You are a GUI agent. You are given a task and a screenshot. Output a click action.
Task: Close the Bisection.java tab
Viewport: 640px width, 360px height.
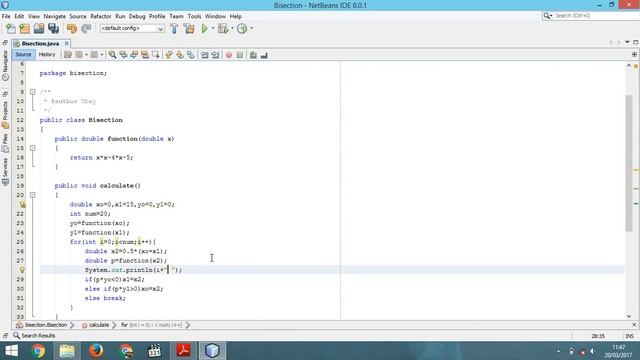(67, 43)
